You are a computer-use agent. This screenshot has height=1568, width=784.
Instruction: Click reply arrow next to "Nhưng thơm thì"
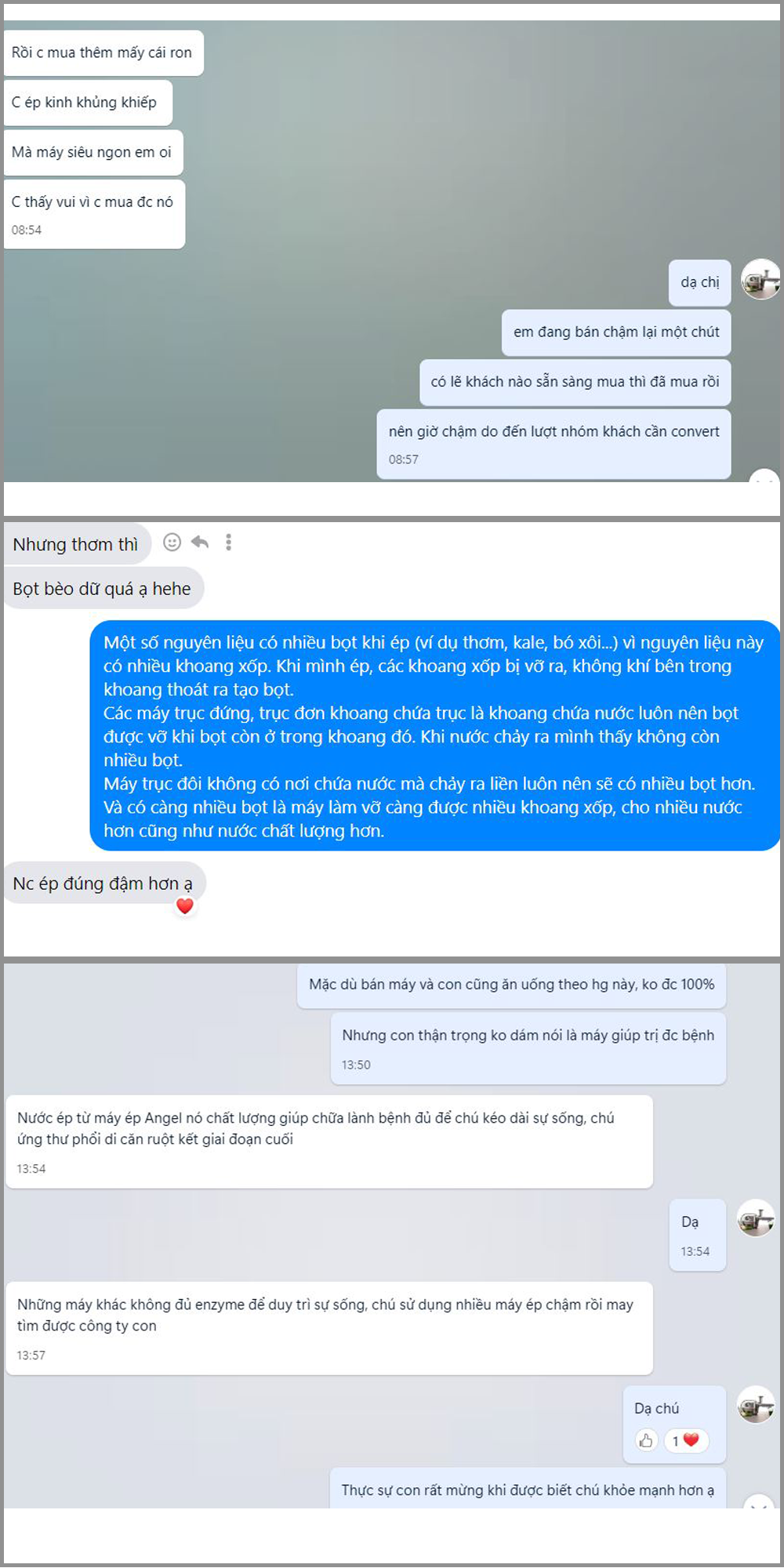(200, 542)
